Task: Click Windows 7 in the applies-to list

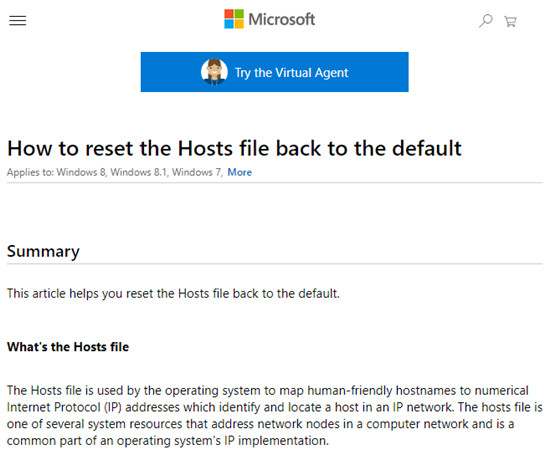Action: point(197,172)
